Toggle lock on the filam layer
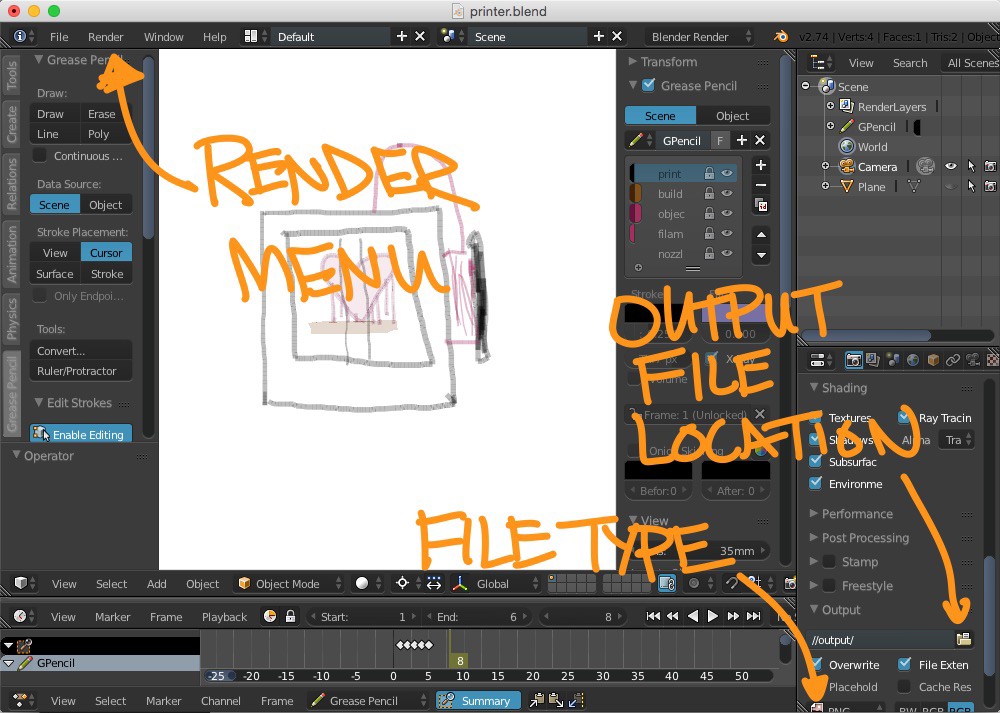The image size is (1000, 713). point(709,233)
